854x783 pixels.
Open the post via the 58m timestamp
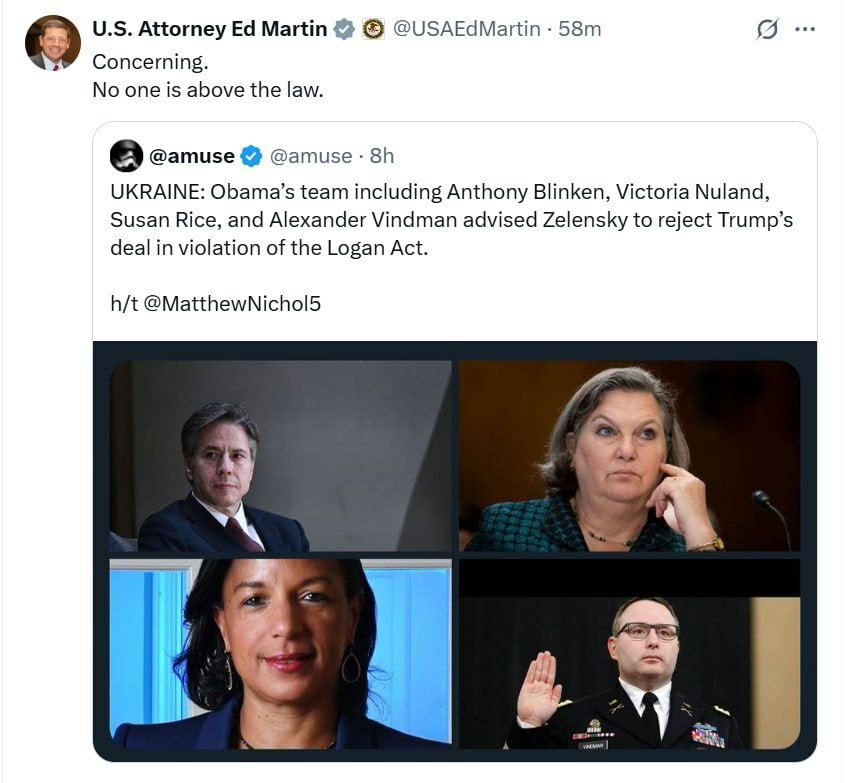(x=581, y=29)
